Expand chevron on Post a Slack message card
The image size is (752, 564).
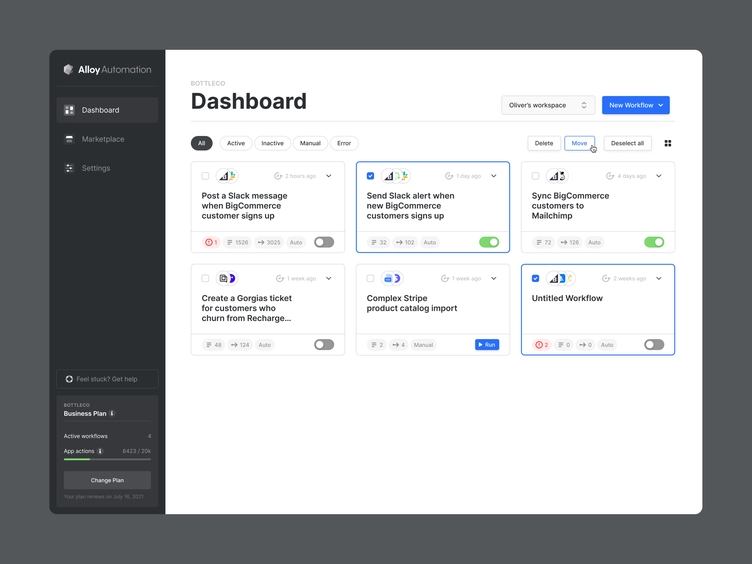[x=329, y=176]
